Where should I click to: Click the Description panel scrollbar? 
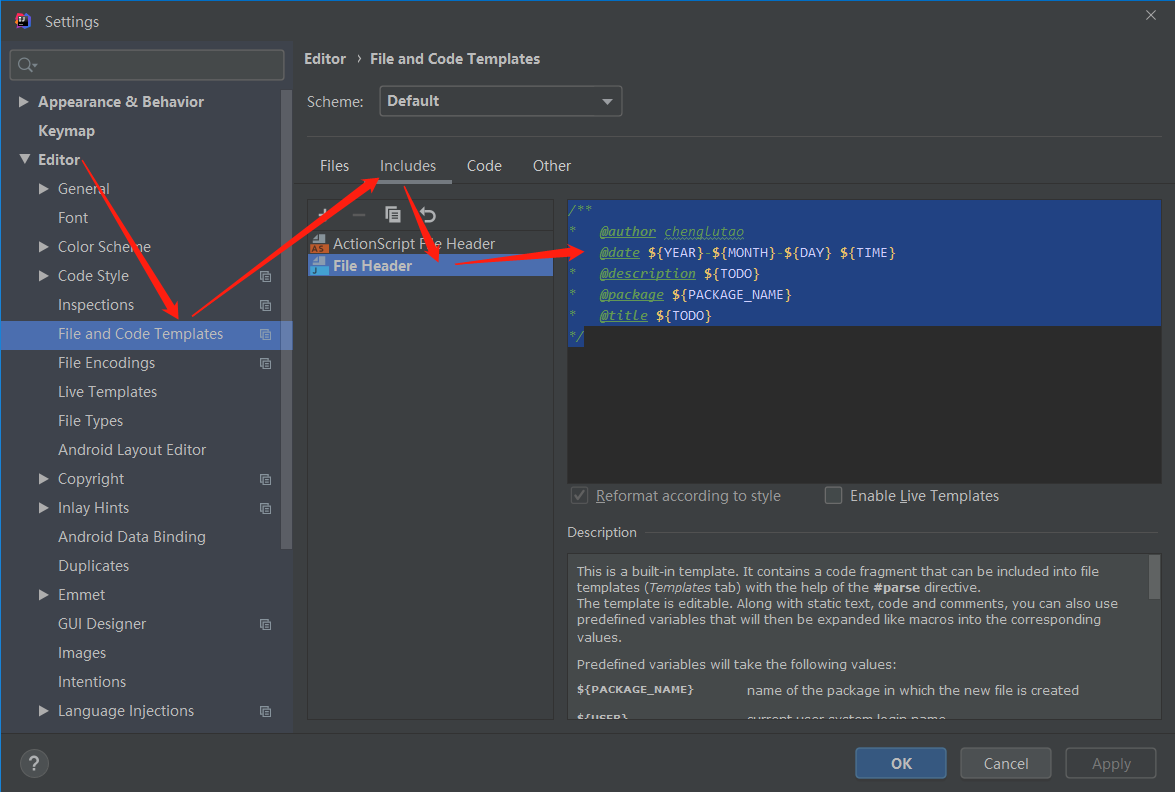click(x=1154, y=577)
